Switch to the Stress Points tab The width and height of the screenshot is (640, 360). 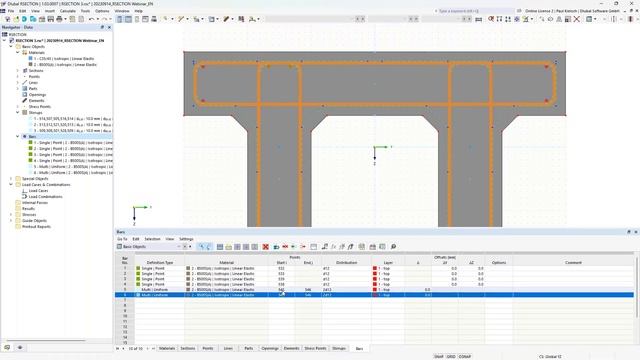(315, 348)
